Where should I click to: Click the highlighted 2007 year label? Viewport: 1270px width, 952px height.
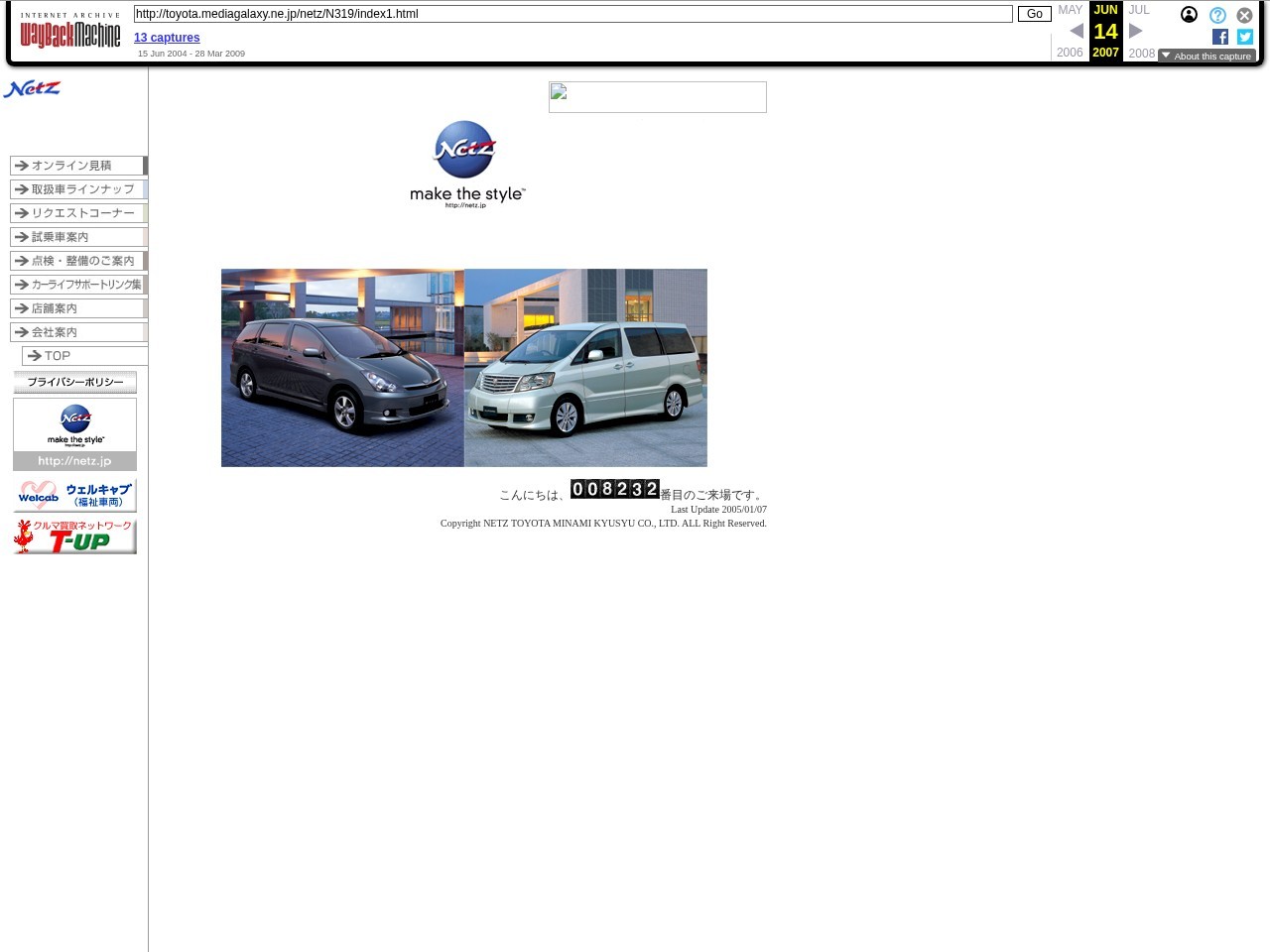click(1105, 53)
